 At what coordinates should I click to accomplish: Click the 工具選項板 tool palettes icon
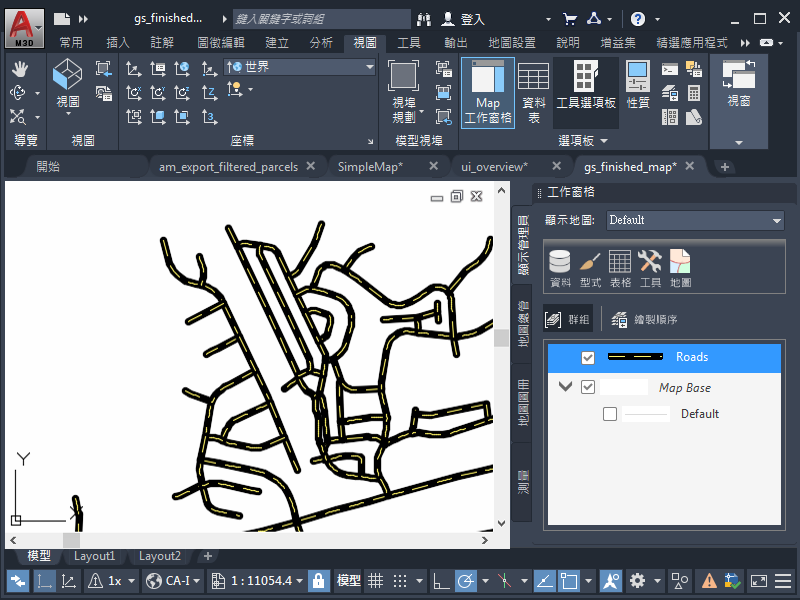(586, 91)
